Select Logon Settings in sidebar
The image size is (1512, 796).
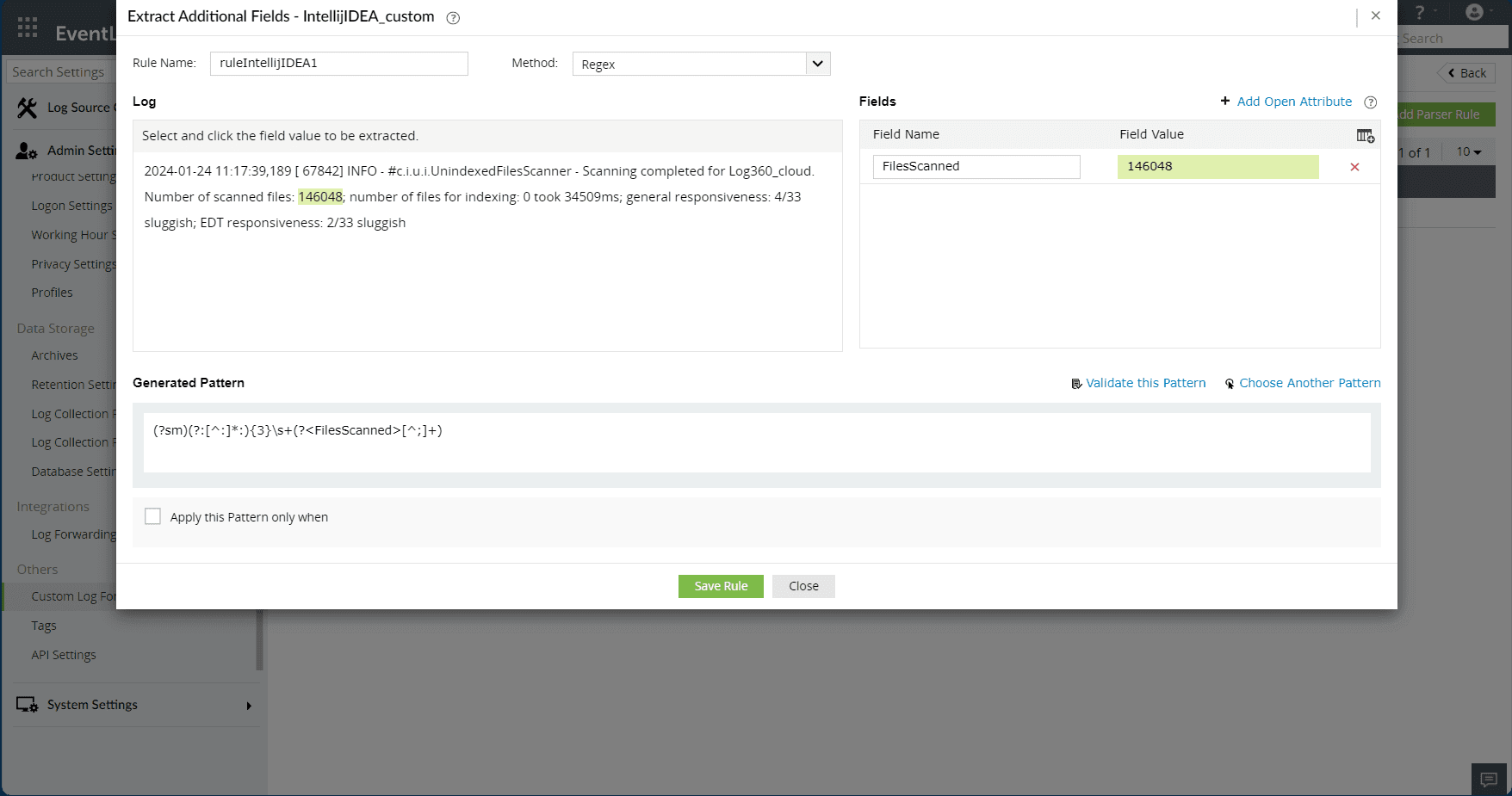pyautogui.click(x=72, y=206)
